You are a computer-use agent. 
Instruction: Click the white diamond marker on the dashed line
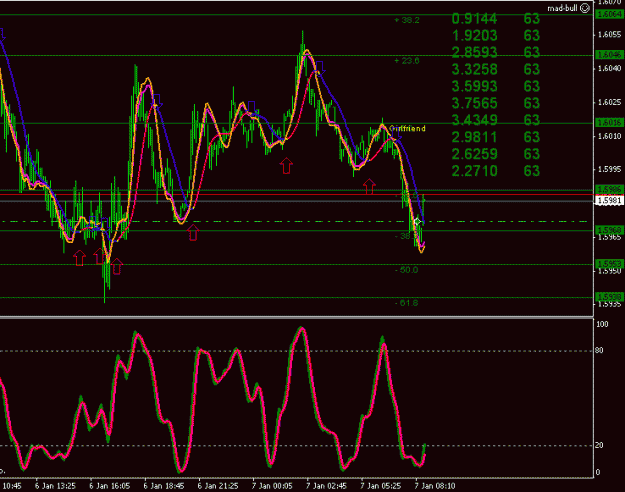(x=417, y=221)
